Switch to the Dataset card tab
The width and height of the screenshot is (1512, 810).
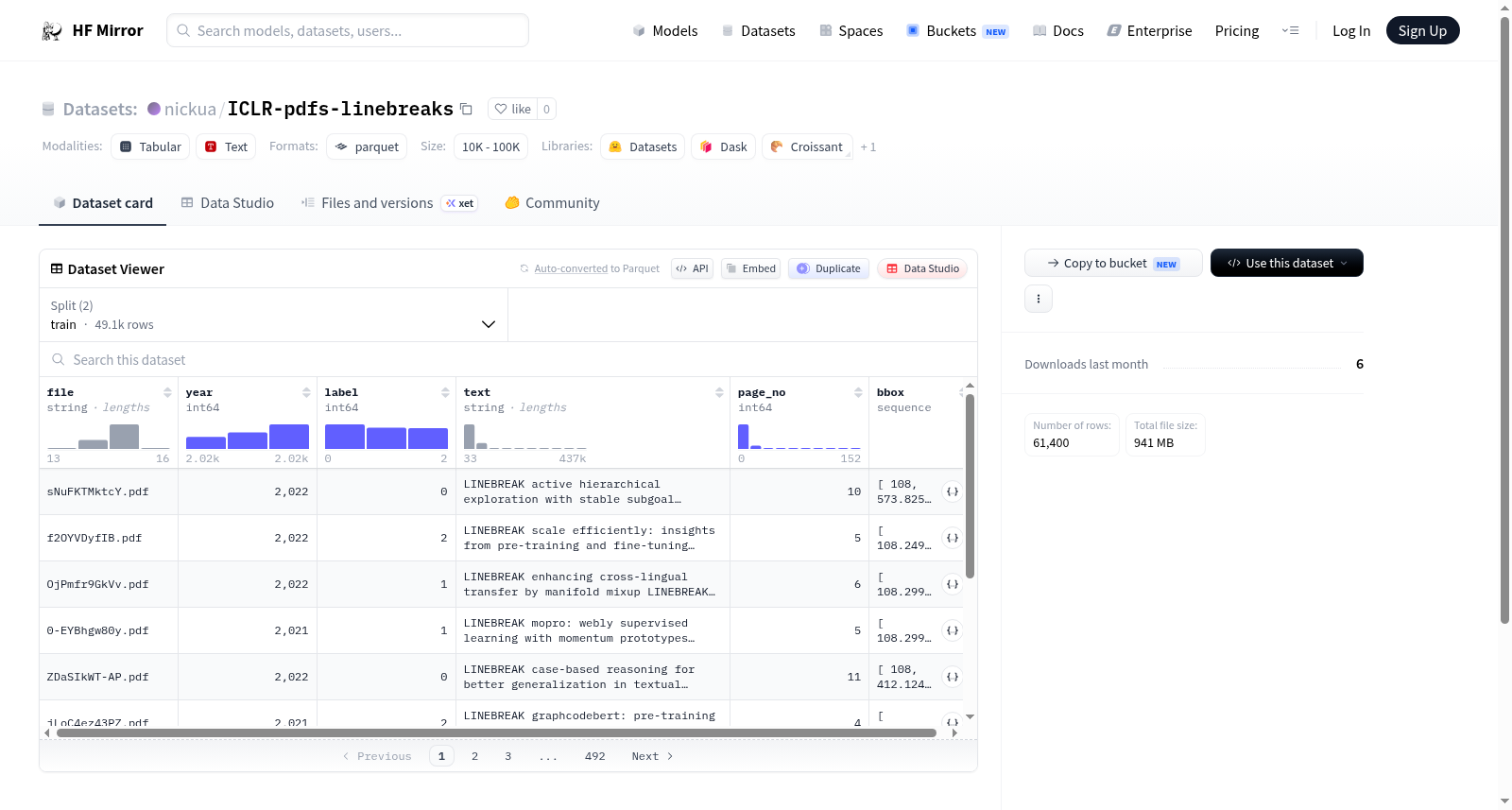point(102,203)
